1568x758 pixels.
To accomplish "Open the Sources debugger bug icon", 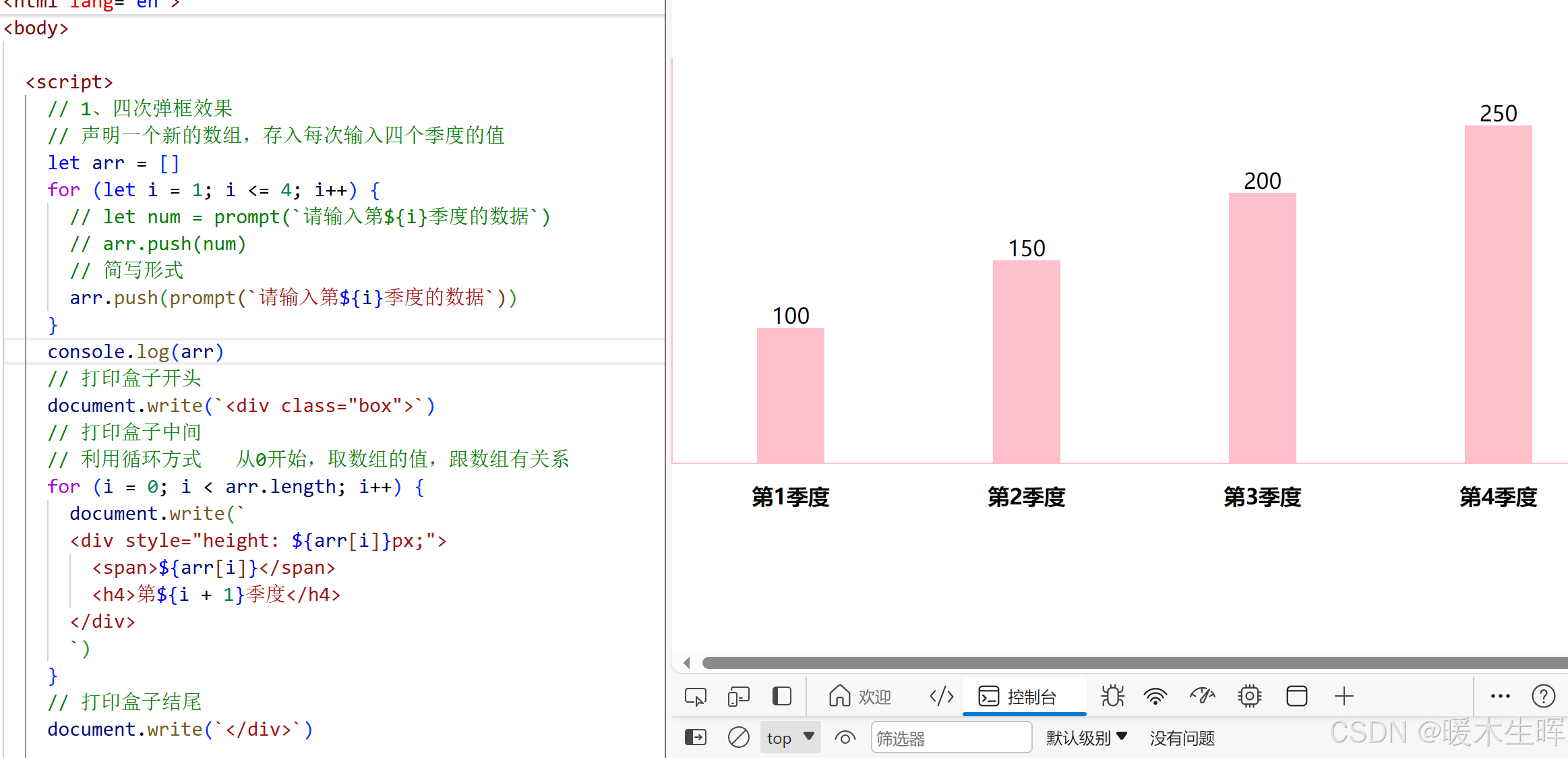I will point(1112,696).
